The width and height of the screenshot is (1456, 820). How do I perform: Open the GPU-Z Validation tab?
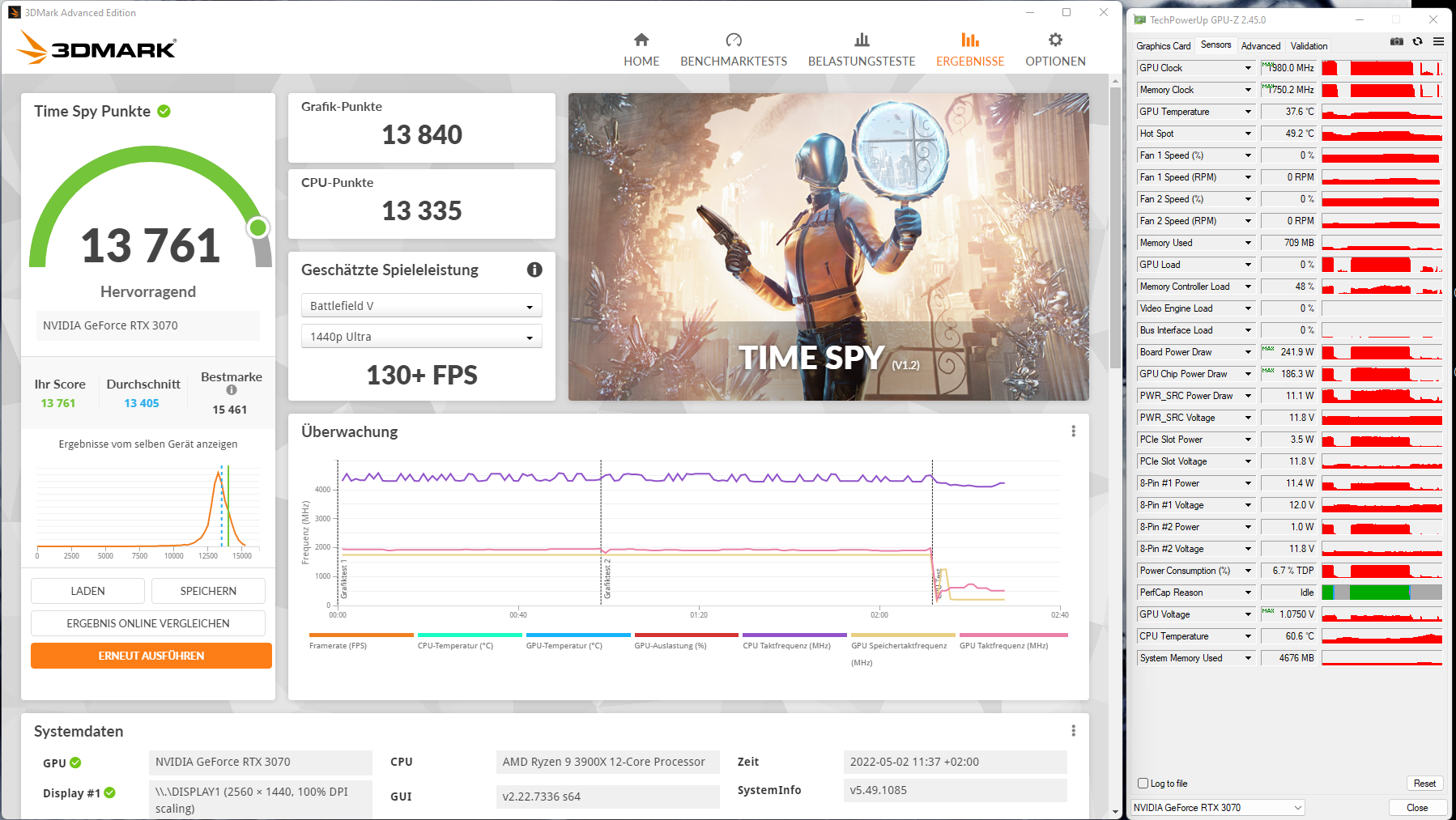pyautogui.click(x=1309, y=46)
